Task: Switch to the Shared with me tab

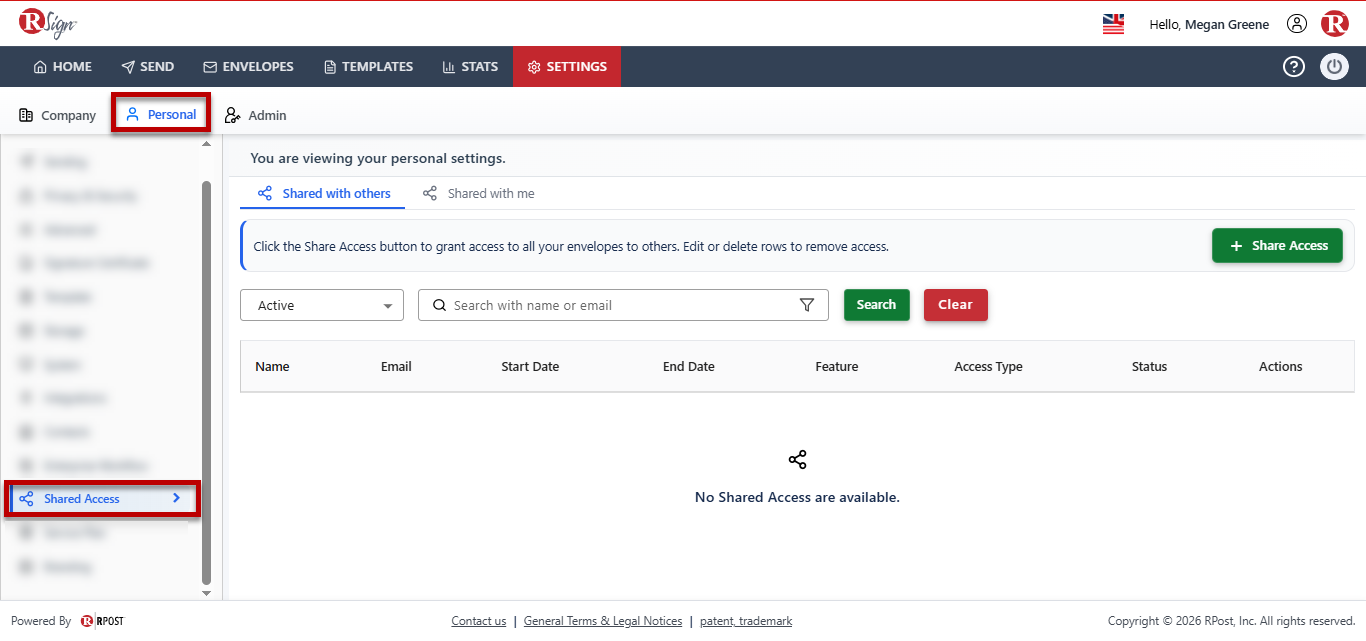Action: click(x=478, y=194)
